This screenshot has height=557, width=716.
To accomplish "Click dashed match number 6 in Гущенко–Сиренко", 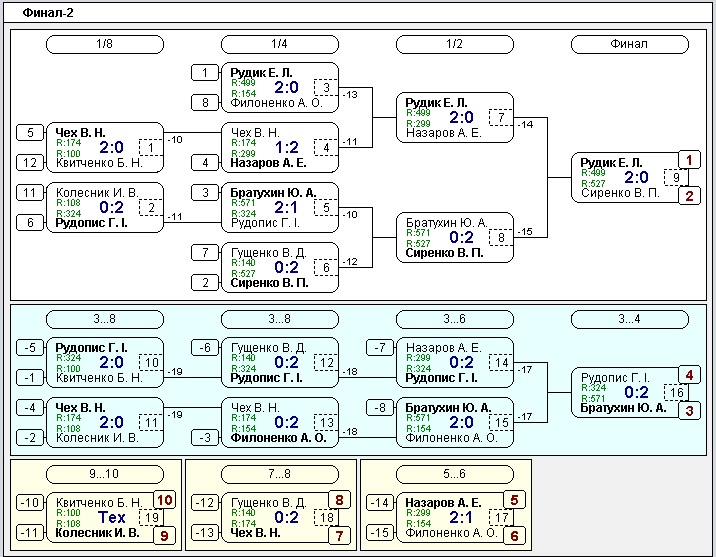I will pyautogui.click(x=326, y=268).
